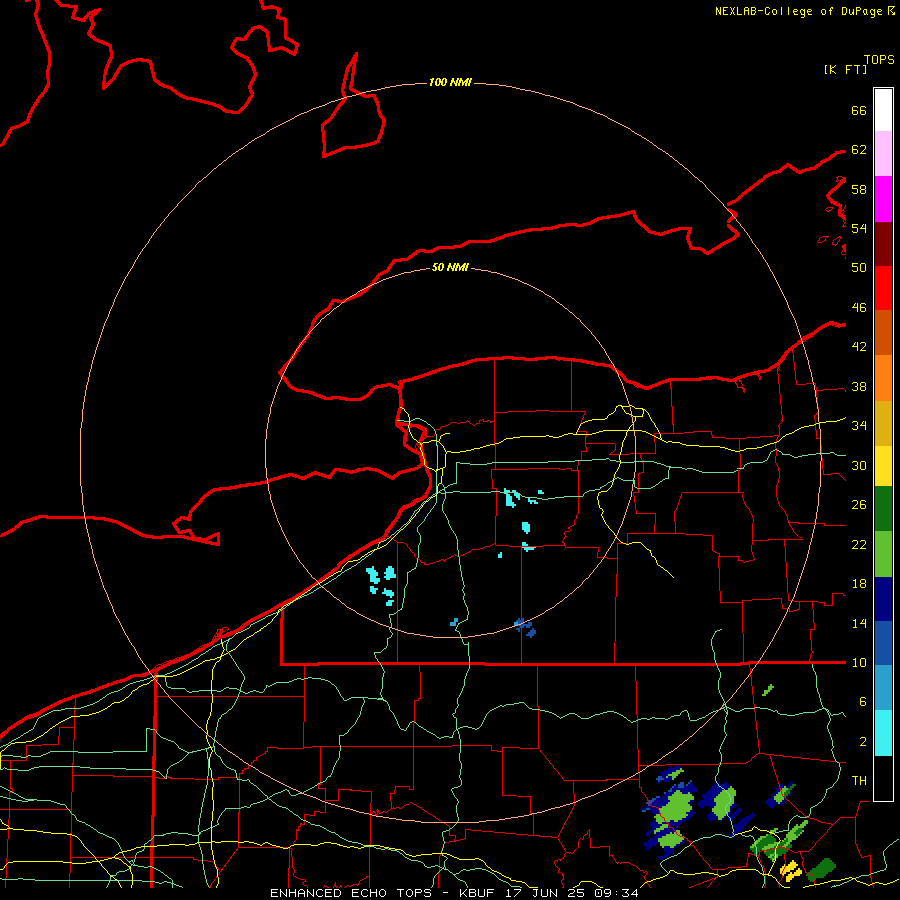Click the '10' scale value
The width and height of the screenshot is (900, 900).
(x=859, y=663)
